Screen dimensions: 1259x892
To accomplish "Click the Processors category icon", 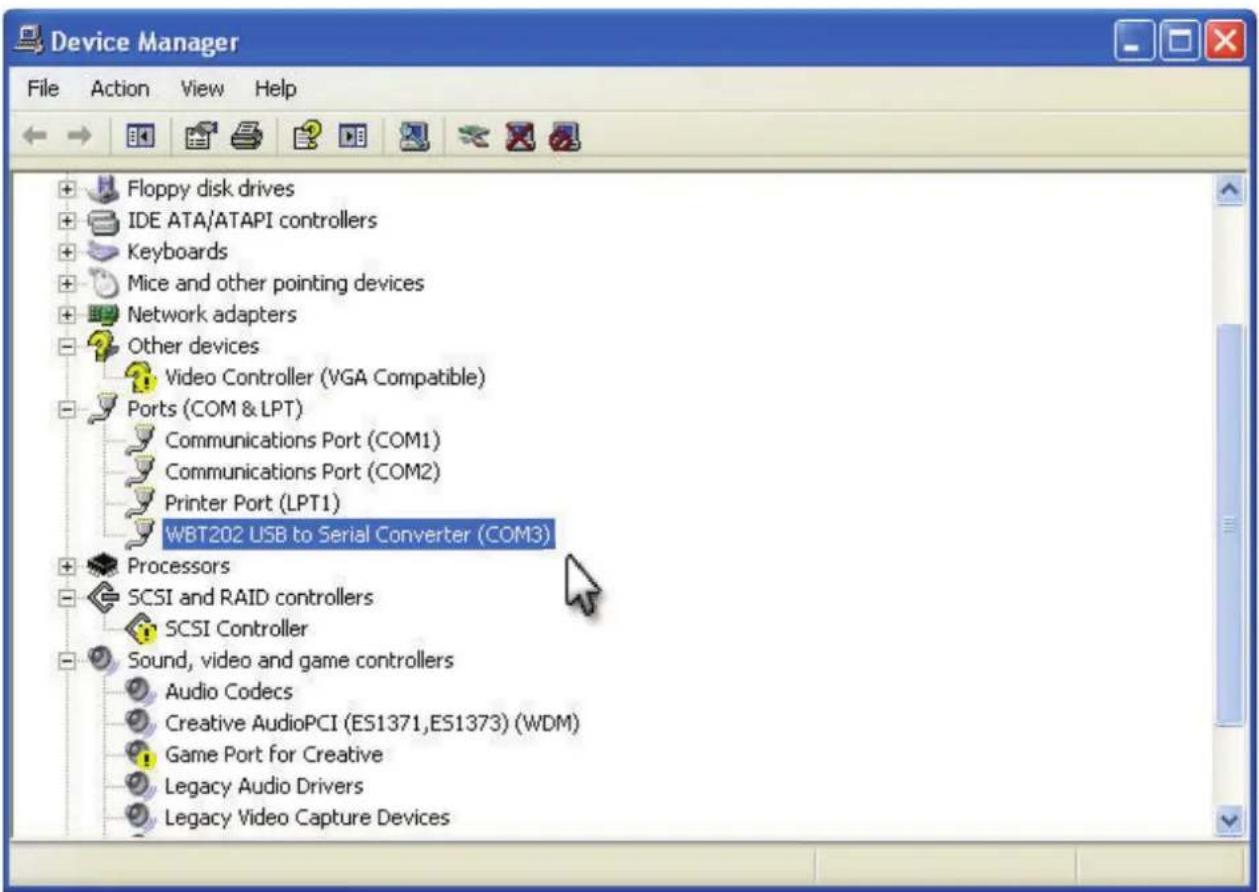I will pyautogui.click(x=104, y=566).
